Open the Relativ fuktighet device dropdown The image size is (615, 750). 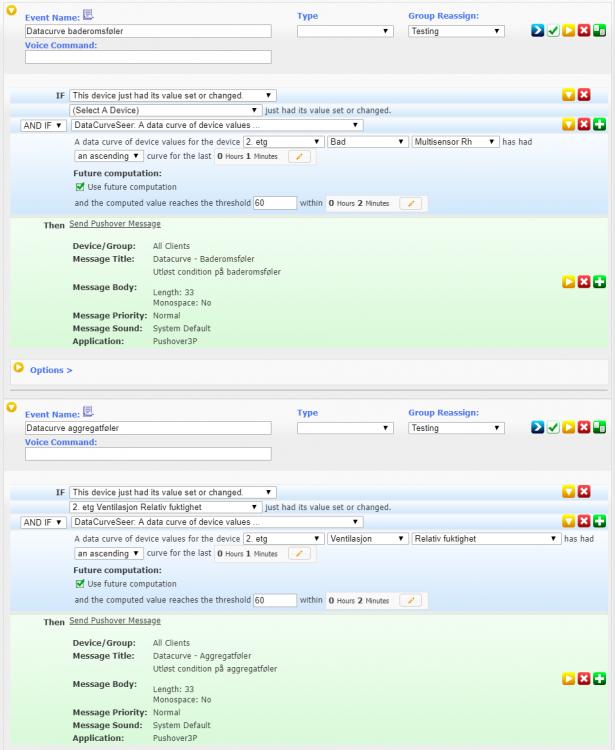486,539
